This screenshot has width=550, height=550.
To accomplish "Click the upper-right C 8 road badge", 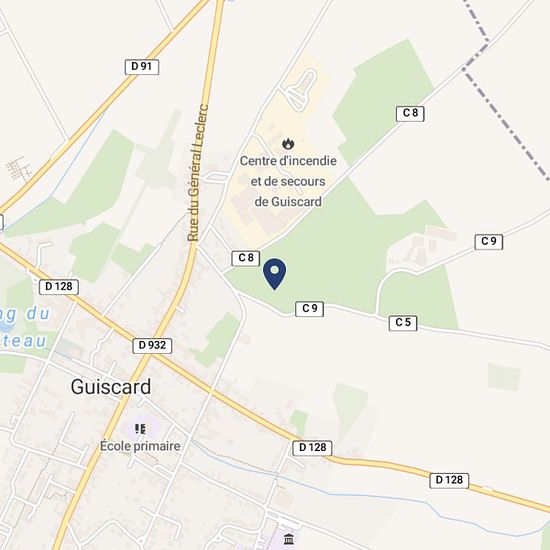I will click(410, 113).
